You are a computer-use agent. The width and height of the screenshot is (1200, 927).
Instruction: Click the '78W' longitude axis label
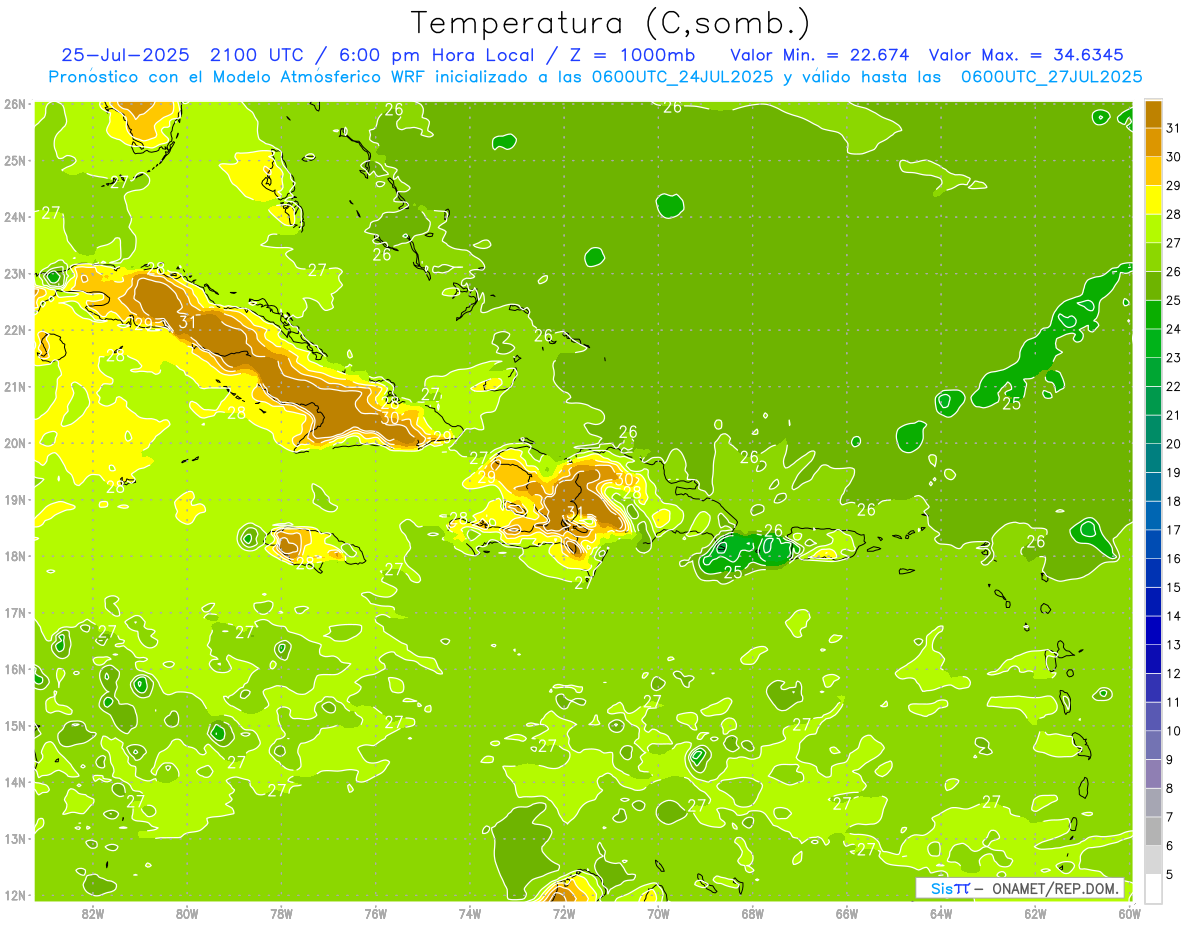[x=281, y=913]
